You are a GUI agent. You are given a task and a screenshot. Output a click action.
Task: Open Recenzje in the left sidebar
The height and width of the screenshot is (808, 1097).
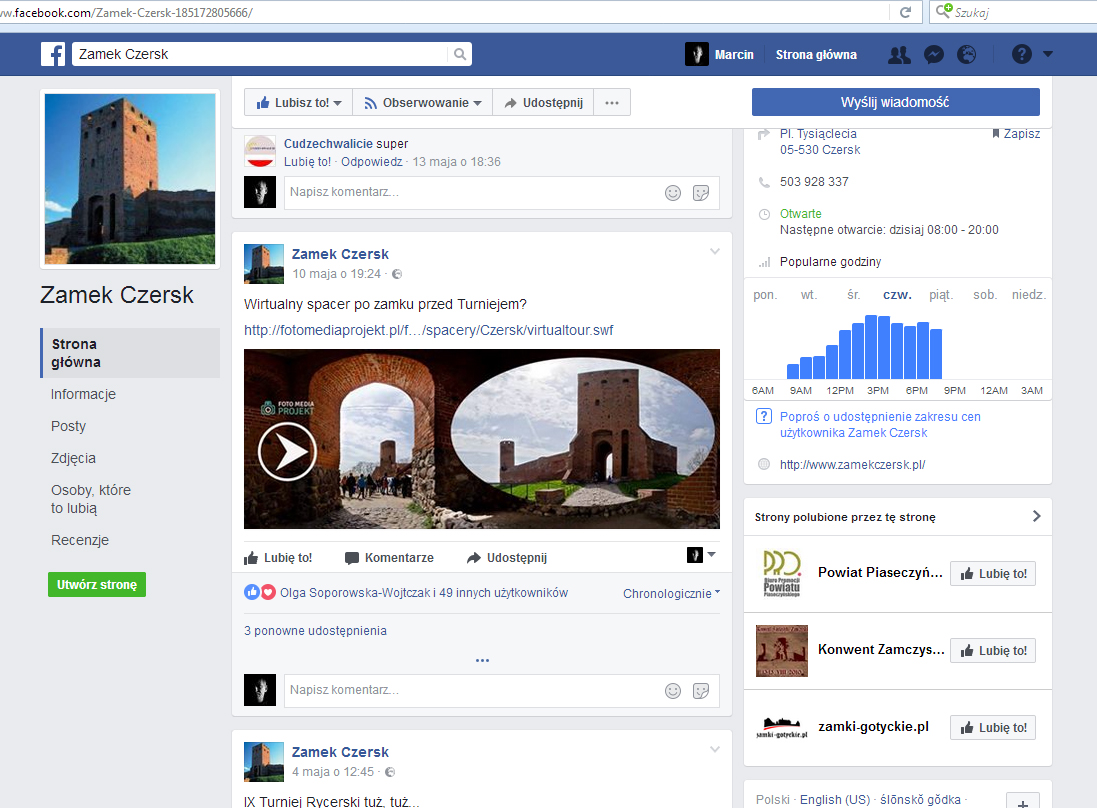coord(80,540)
